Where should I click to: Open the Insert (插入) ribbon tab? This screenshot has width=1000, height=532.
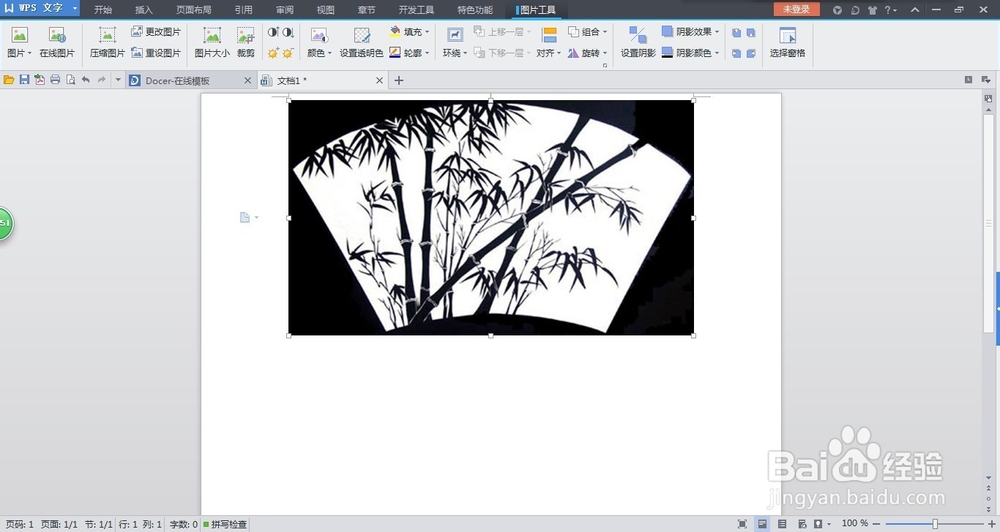point(144,10)
